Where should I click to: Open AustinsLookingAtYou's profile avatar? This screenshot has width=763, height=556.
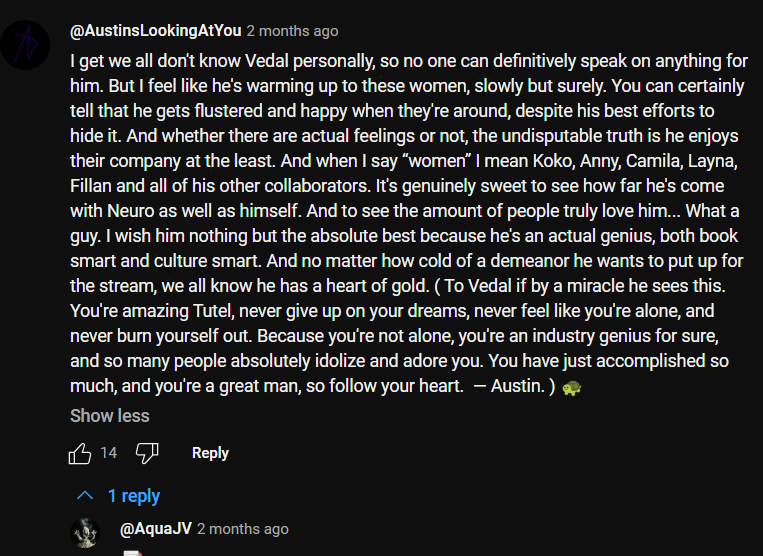click(x=25, y=44)
